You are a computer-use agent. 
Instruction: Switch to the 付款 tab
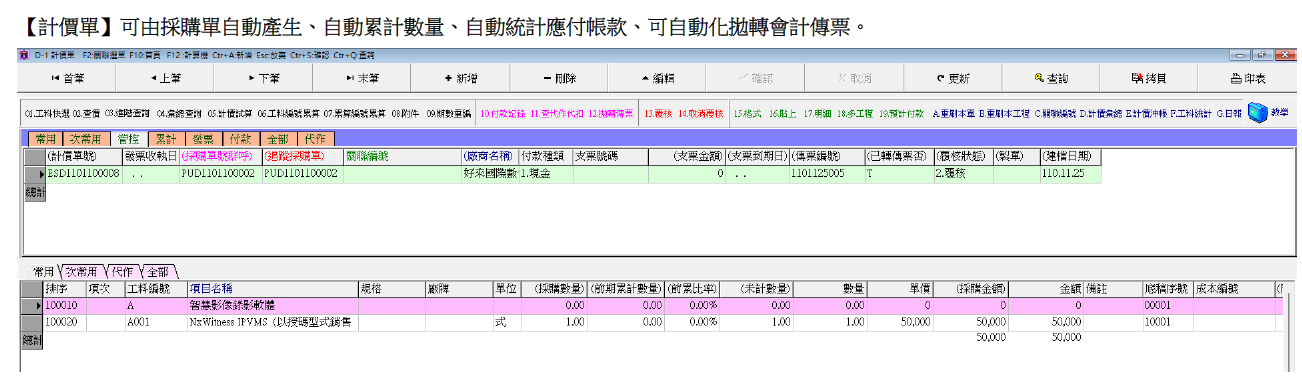pyautogui.click(x=241, y=139)
